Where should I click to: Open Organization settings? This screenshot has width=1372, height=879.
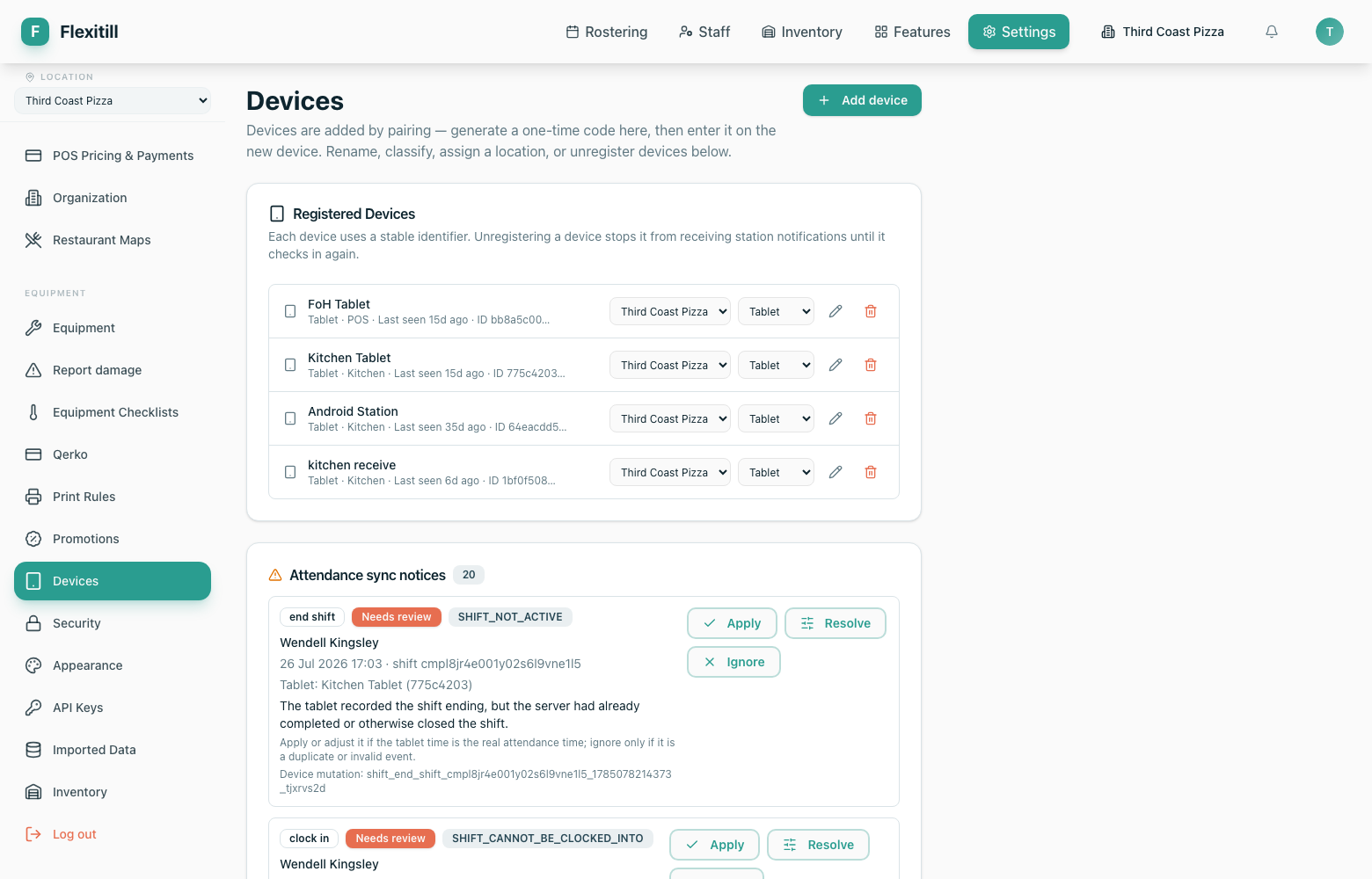(x=113, y=198)
